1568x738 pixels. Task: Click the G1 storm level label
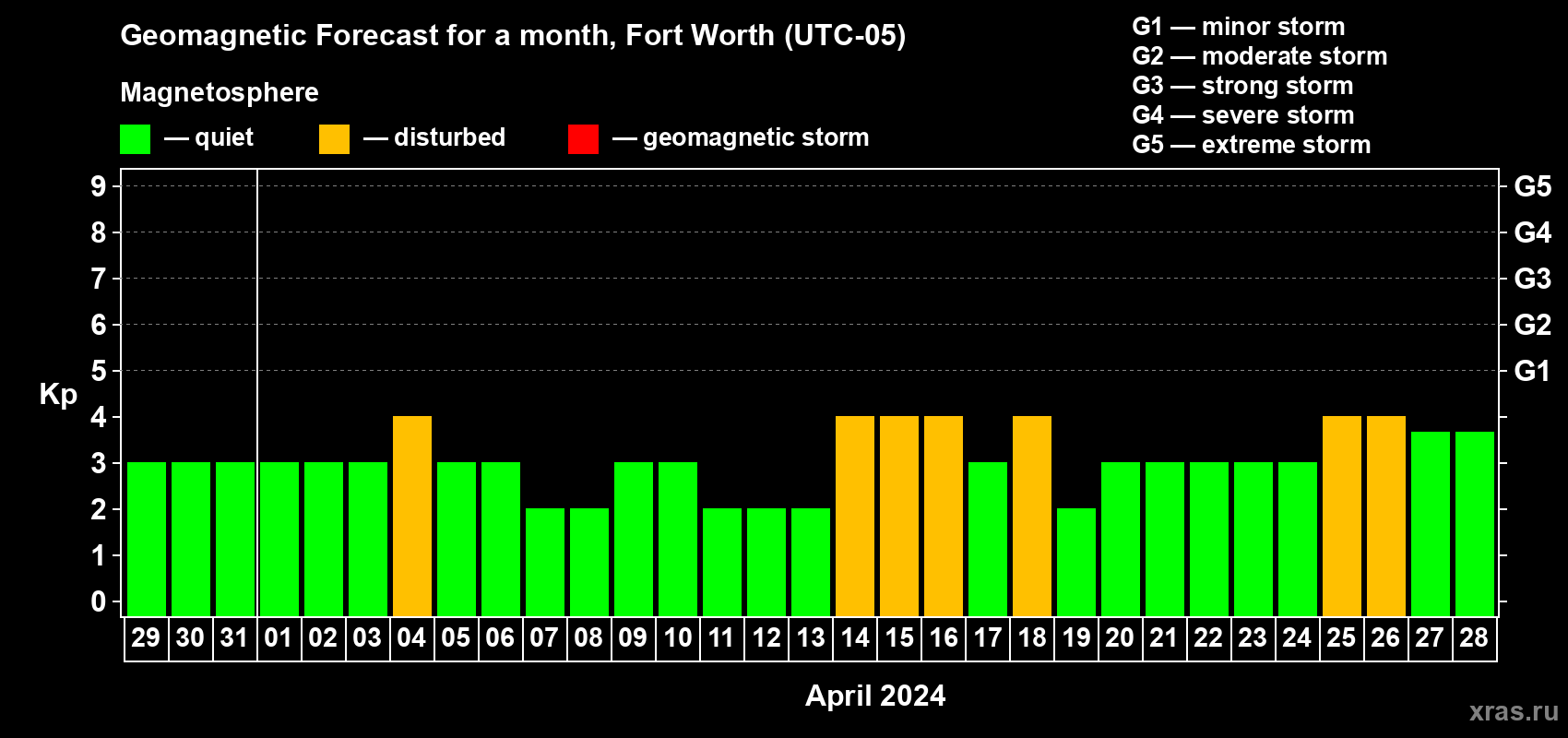1532,371
